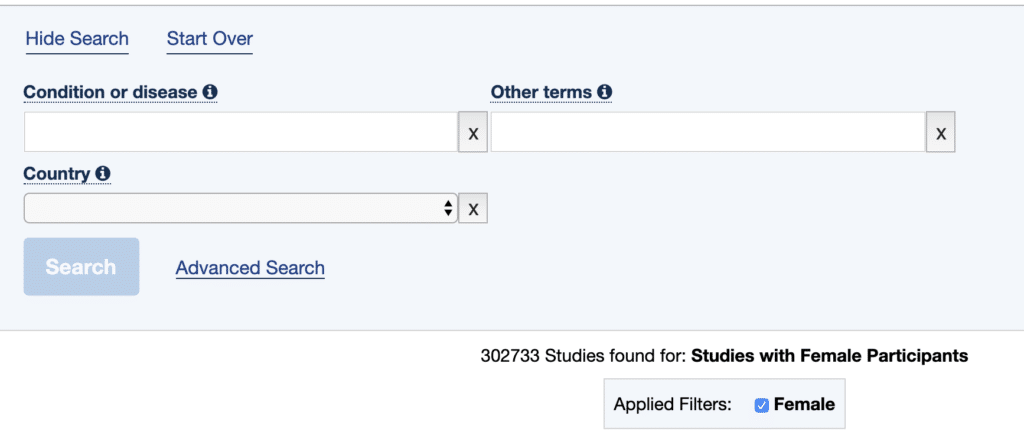Image resolution: width=1024 pixels, height=448 pixels.
Task: Reset everything with Start Over link
Action: (210, 39)
